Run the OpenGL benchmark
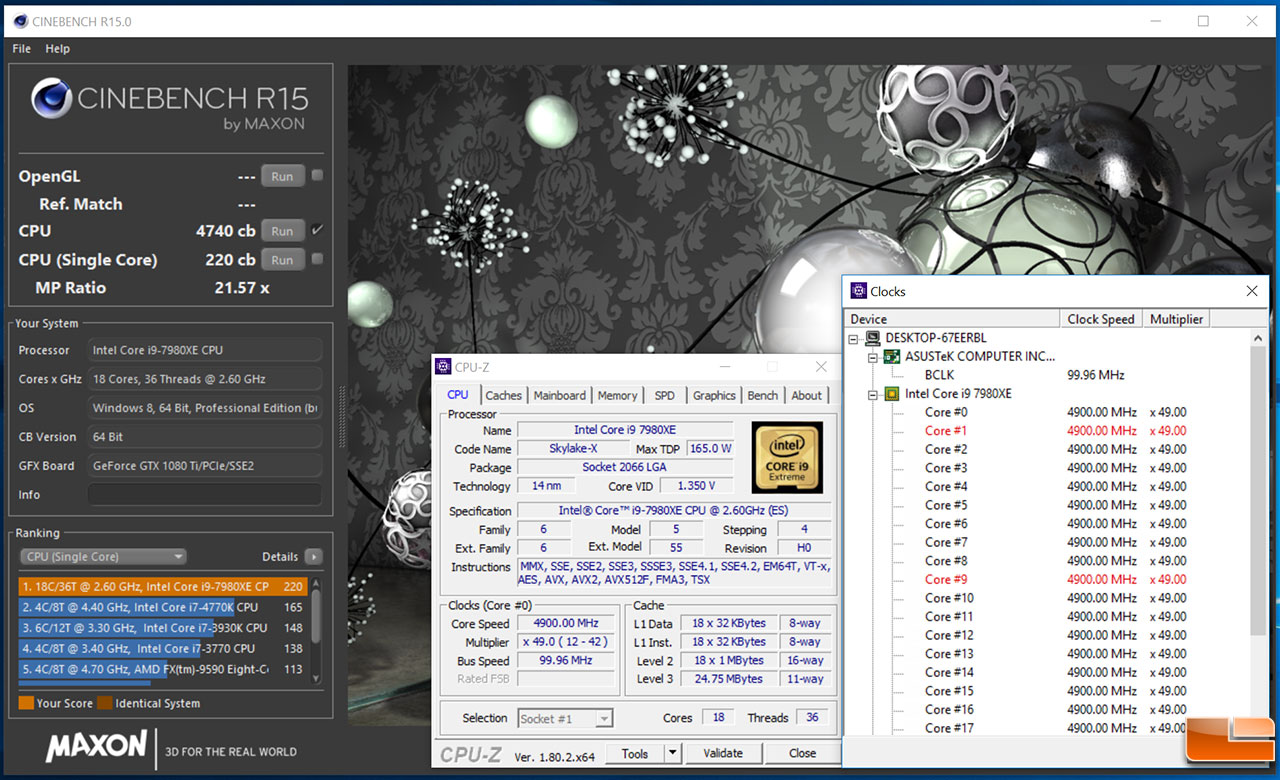Viewport: 1280px width, 780px height. coord(282,176)
